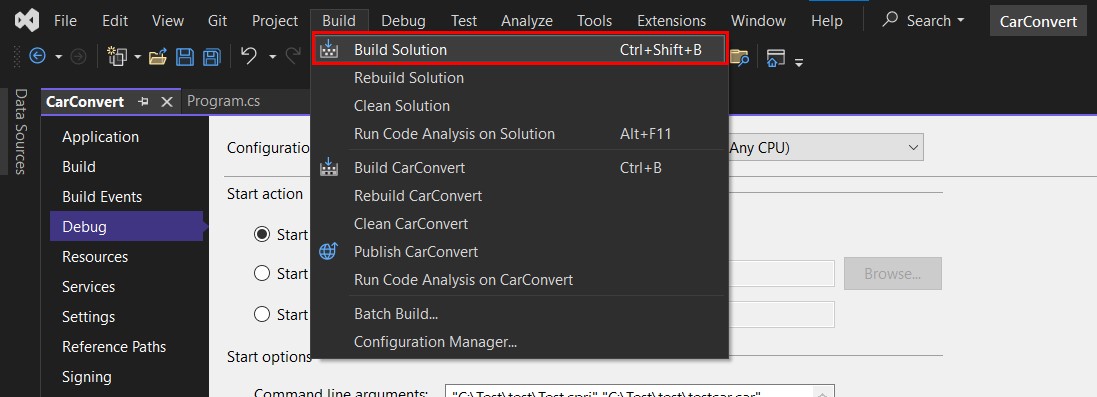Open the Data Sources side panel
Image resolution: width=1097 pixels, height=397 pixels.
coord(21,131)
